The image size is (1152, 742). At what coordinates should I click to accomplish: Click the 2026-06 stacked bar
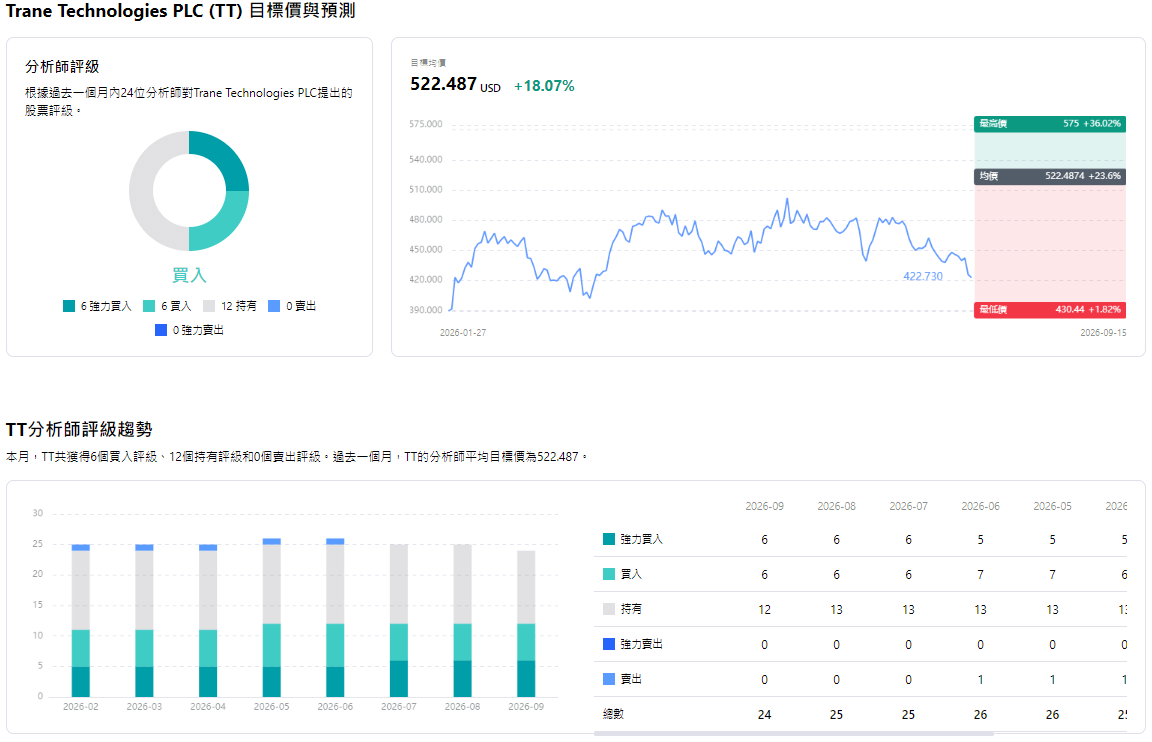click(335, 618)
